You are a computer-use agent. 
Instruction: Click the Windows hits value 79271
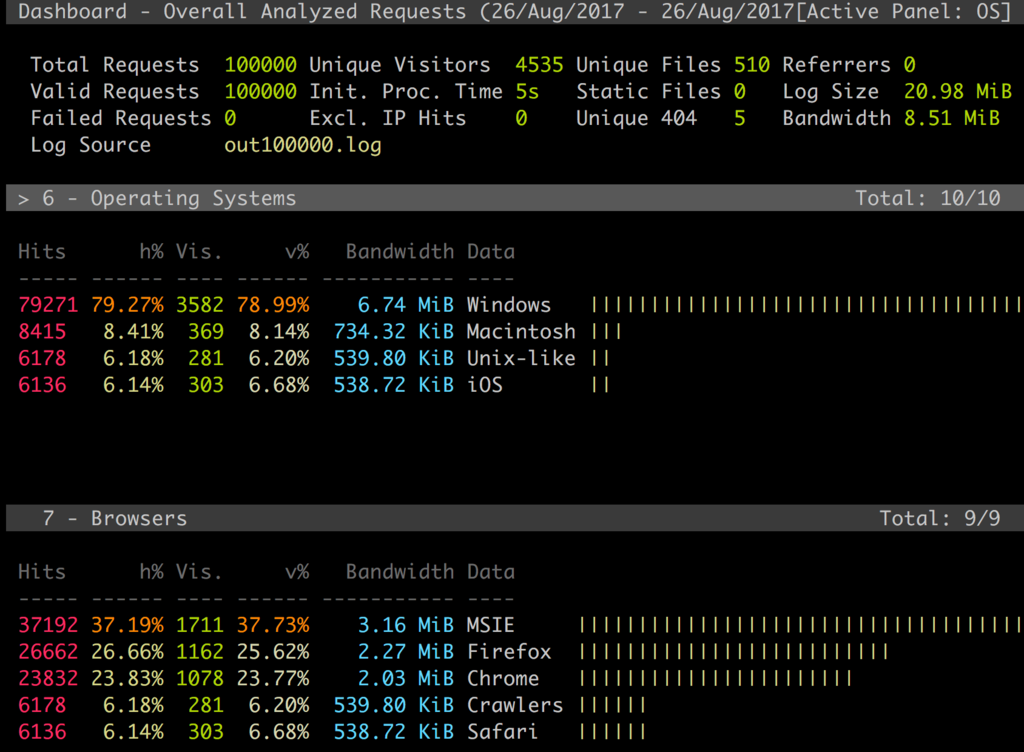pyautogui.click(x=48, y=305)
